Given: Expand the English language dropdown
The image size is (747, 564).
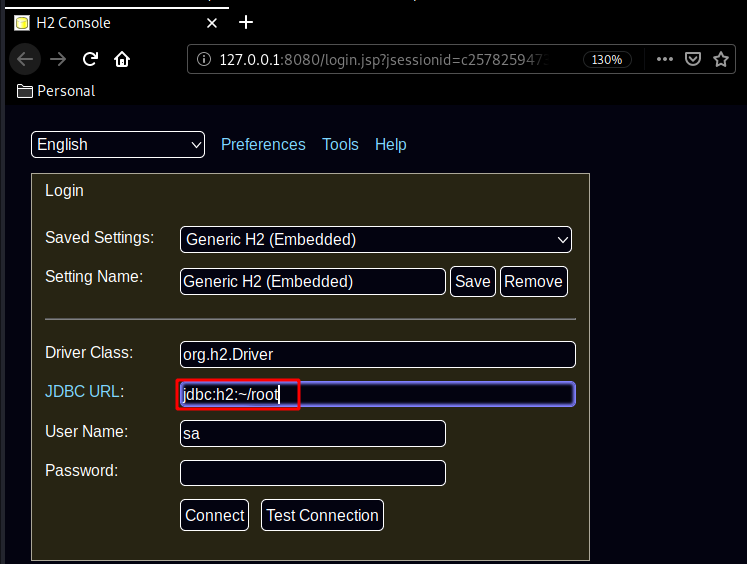Looking at the screenshot, I should (x=118, y=145).
